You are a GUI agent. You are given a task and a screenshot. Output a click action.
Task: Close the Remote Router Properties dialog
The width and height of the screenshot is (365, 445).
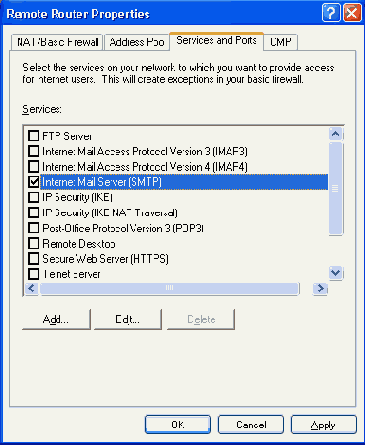pyautogui.click(x=352, y=13)
